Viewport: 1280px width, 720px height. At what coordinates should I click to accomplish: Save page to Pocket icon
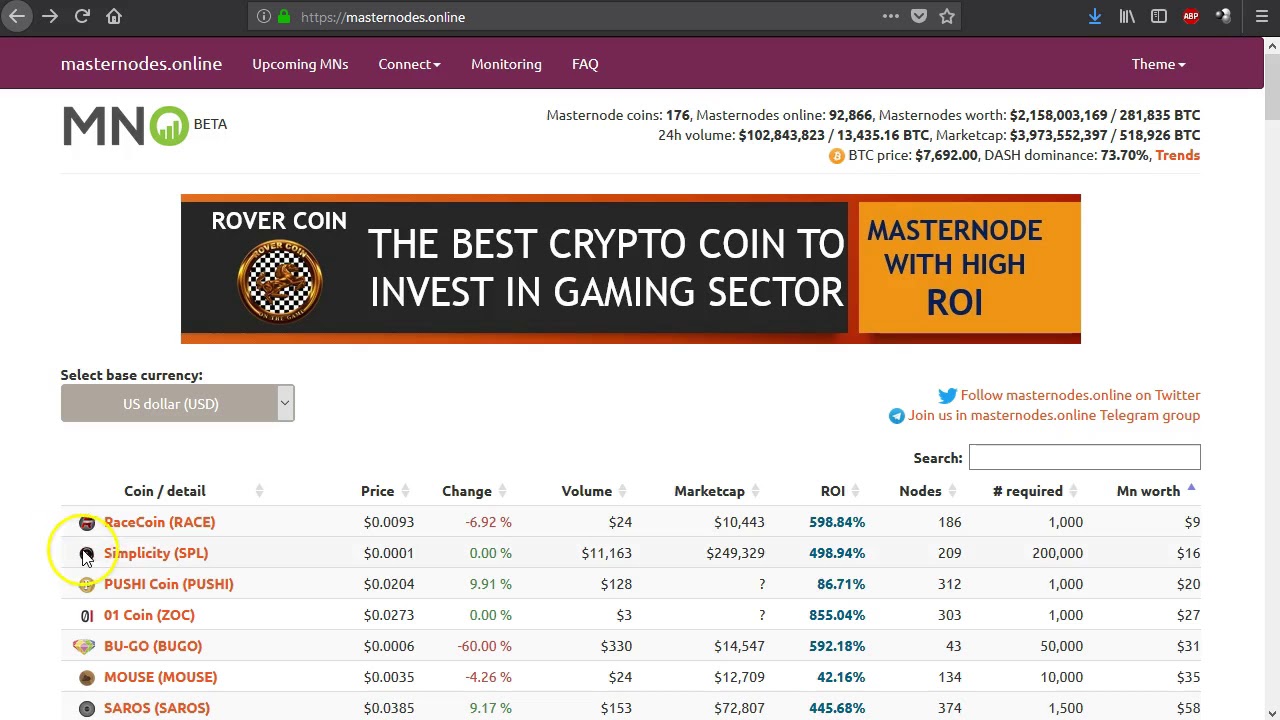pos(919,16)
